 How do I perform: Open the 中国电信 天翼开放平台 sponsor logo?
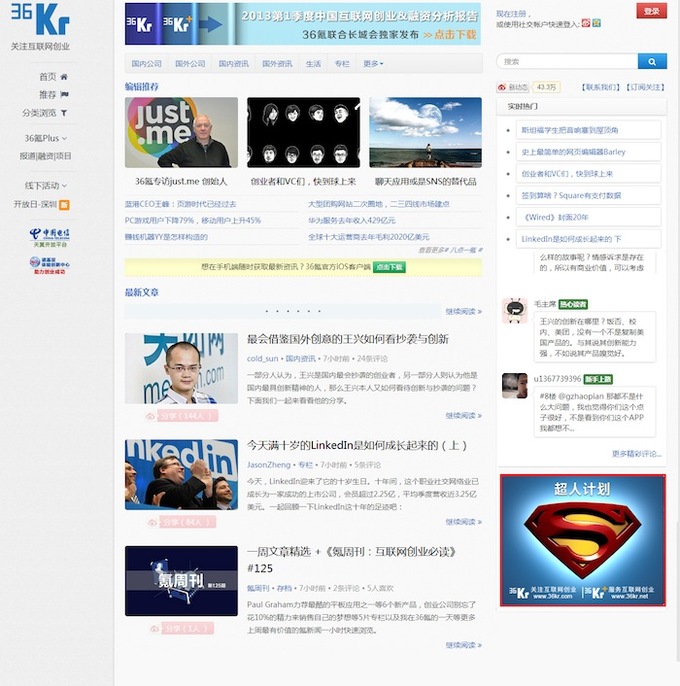click(49, 237)
